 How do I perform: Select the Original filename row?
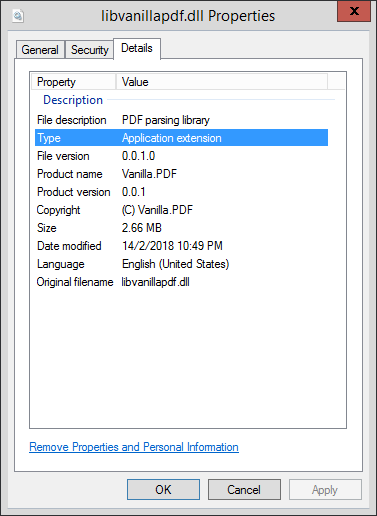181,282
